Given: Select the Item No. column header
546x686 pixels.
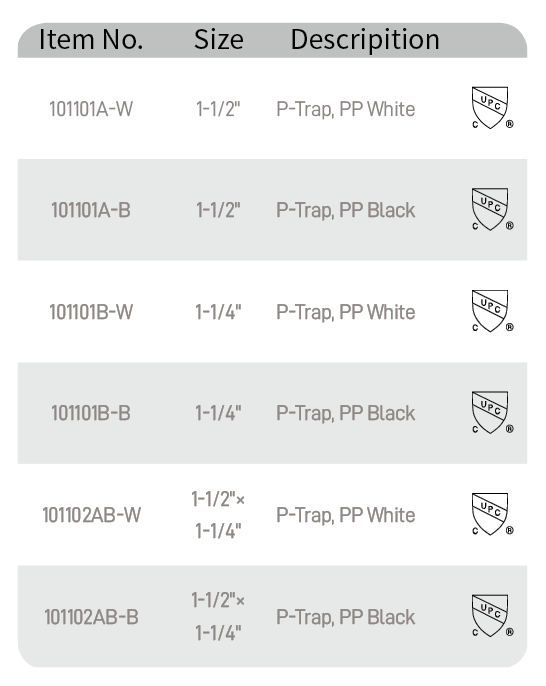Looking at the screenshot, I should [x=91, y=39].
